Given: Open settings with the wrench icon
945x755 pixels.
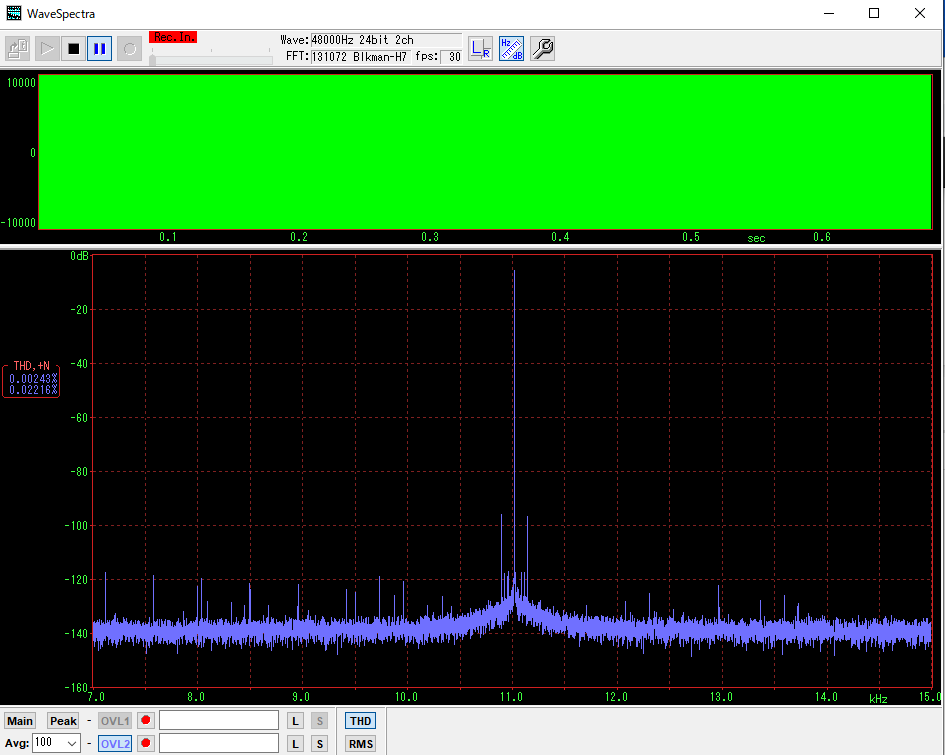Looking at the screenshot, I should coord(542,49).
